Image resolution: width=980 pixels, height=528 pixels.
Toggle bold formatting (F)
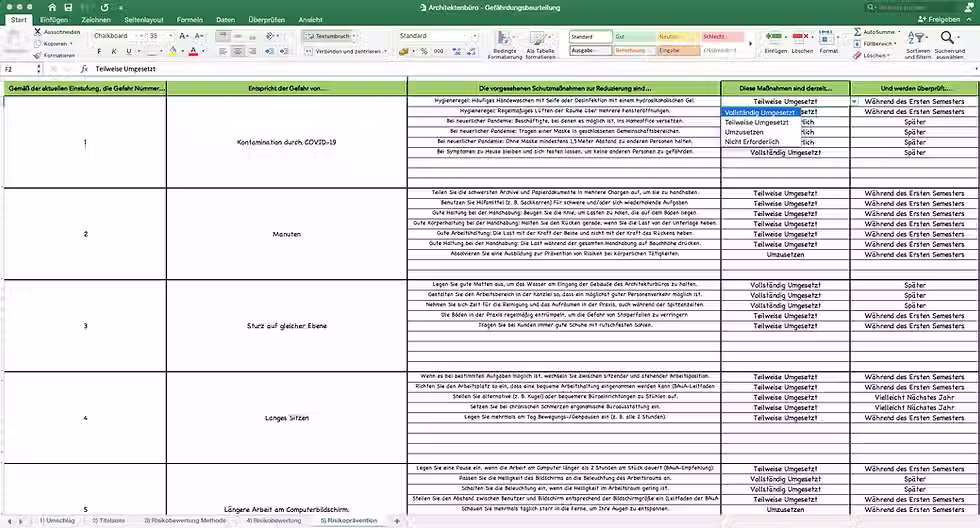tap(99, 51)
